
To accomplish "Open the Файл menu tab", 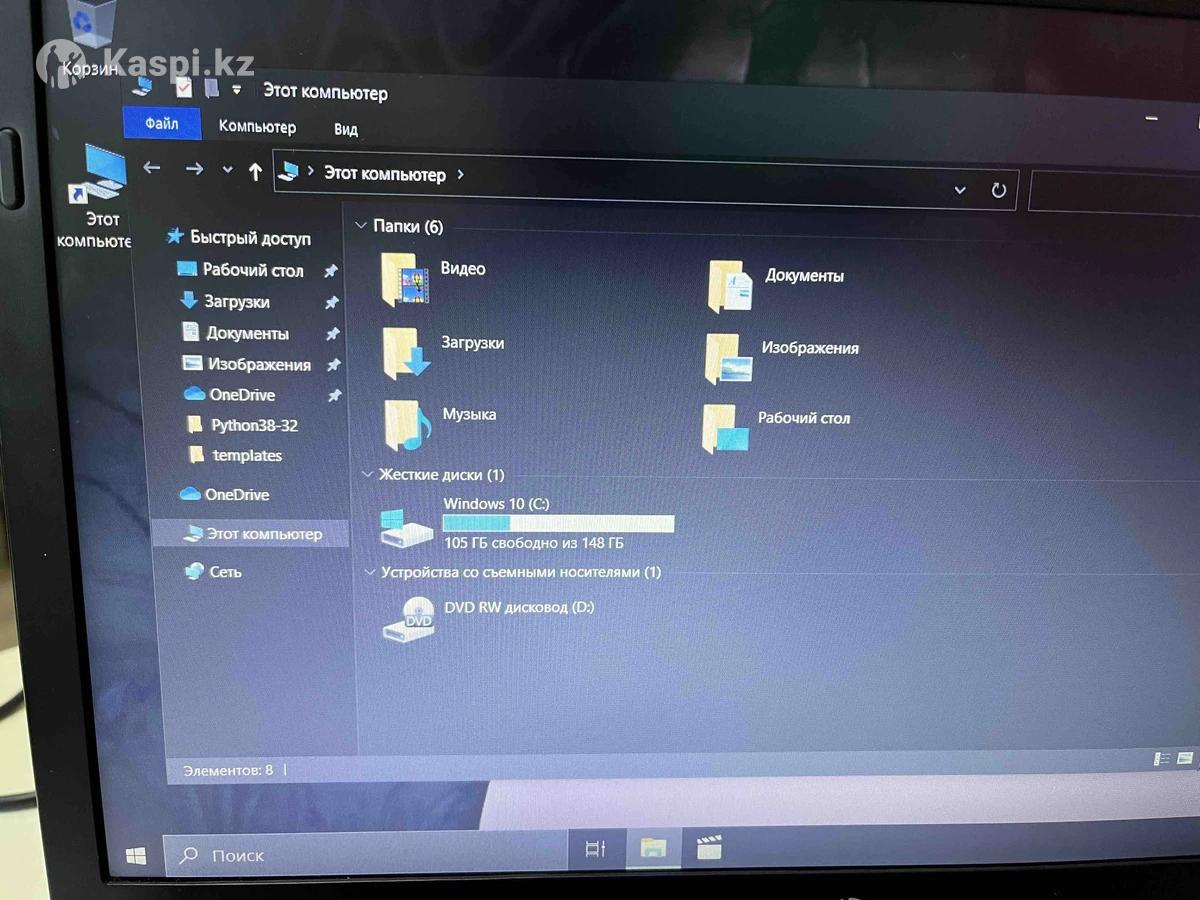I will click(161, 124).
